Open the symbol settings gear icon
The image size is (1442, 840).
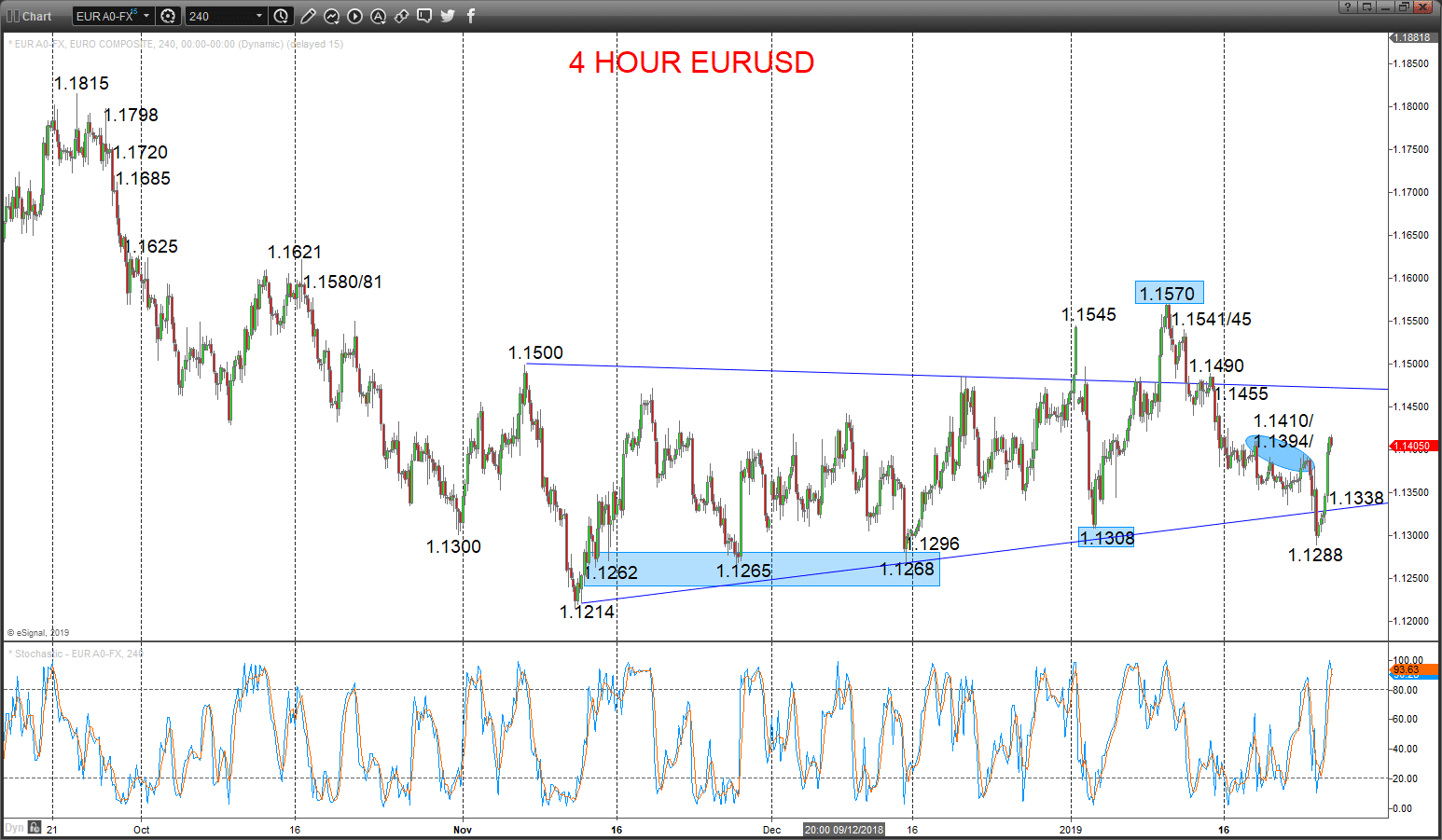tap(168, 16)
